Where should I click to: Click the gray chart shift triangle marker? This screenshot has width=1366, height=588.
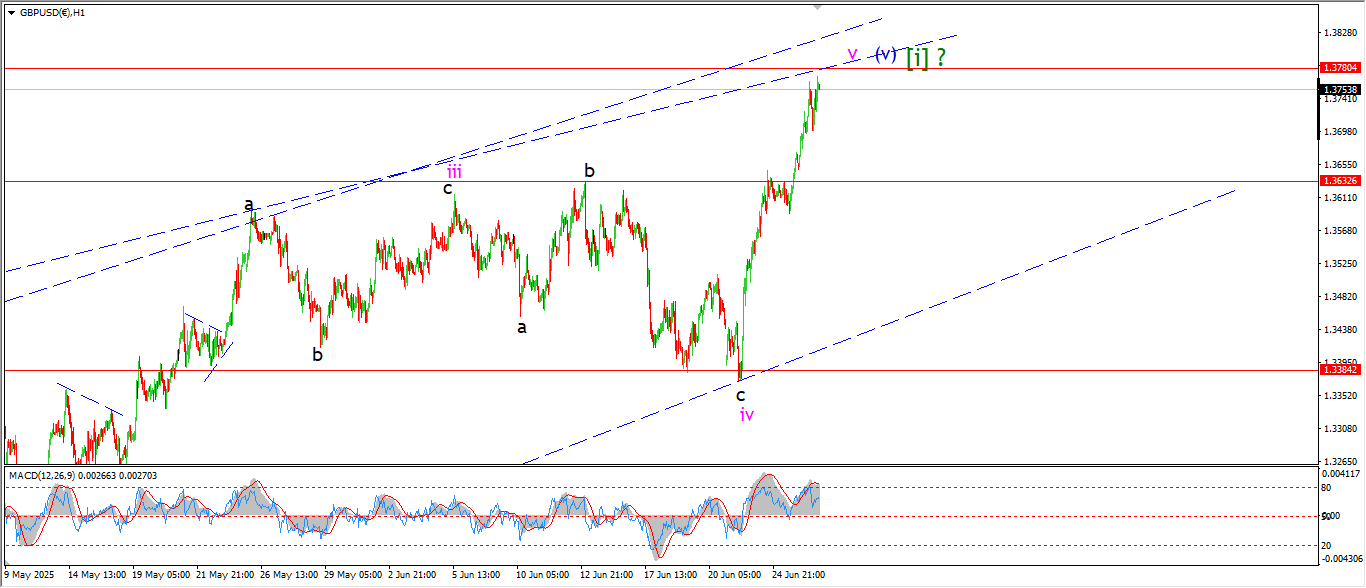[819, 7]
